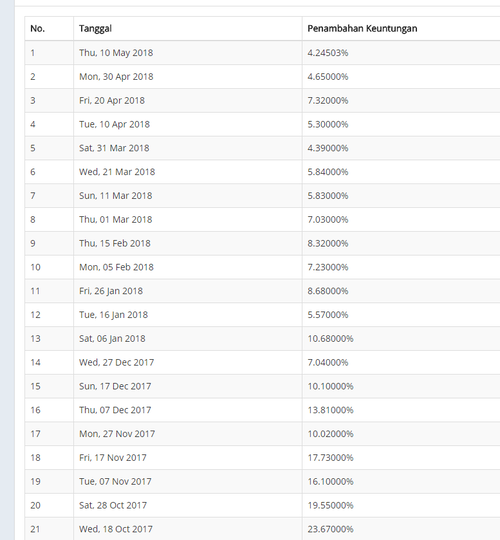The image size is (500, 540).
Task: Select the Sun, 11 Mar 2018 row
Action: (262, 196)
